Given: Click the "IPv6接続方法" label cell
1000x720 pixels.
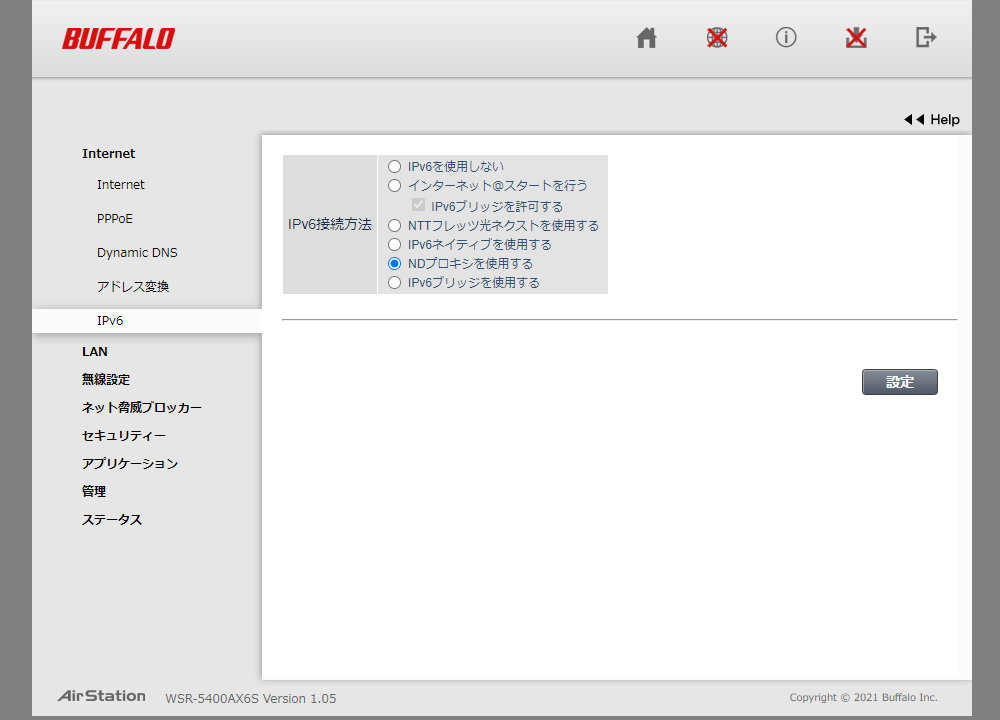Looking at the screenshot, I should click(330, 224).
